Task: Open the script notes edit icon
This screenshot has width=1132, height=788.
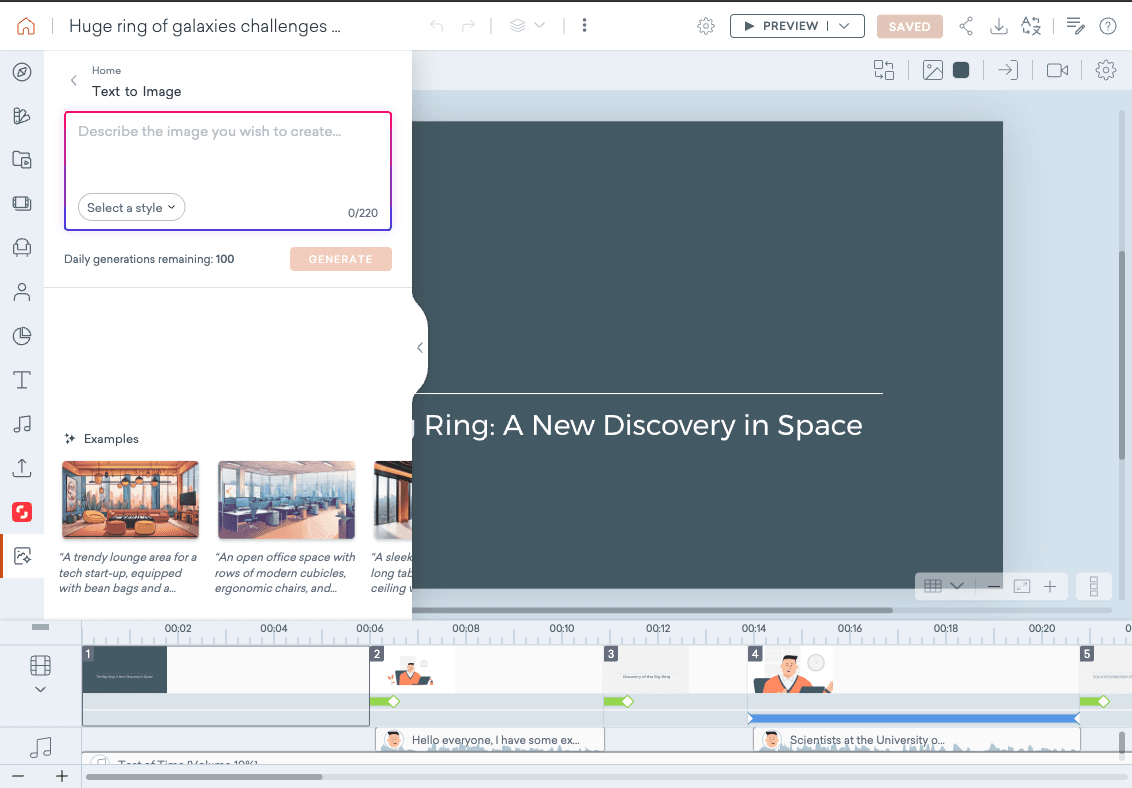Action: 1075,26
